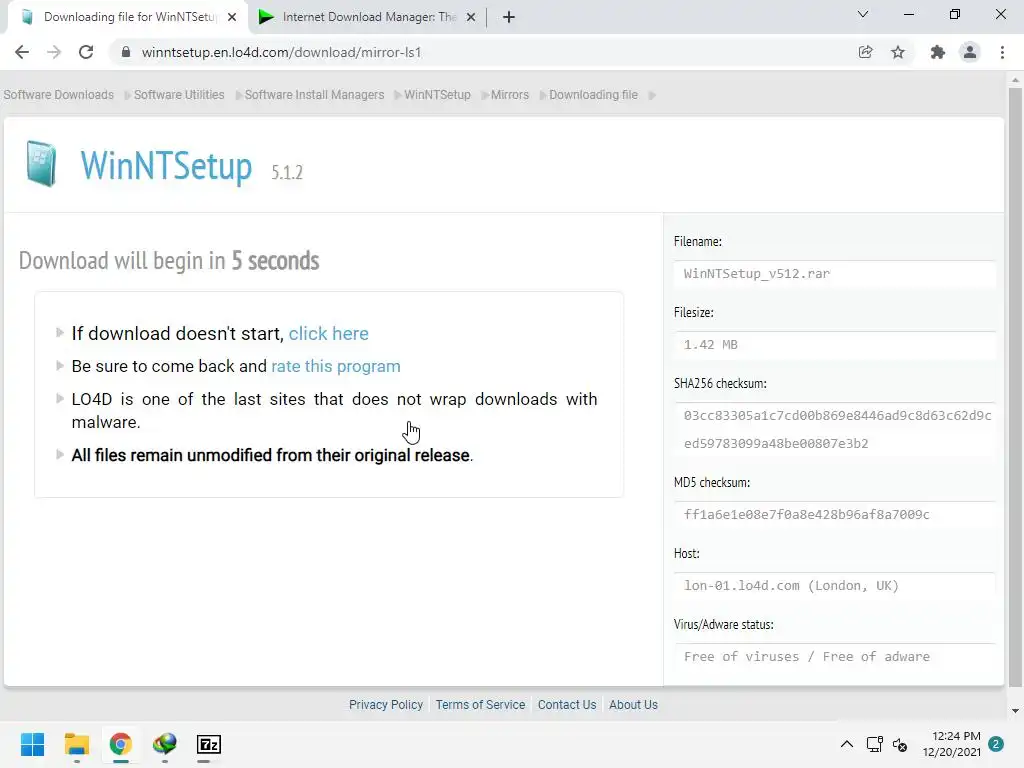Screen dimensions: 1024x768
Task: Click the WinNTSetup logo icon
Action: pyautogui.click(x=41, y=163)
